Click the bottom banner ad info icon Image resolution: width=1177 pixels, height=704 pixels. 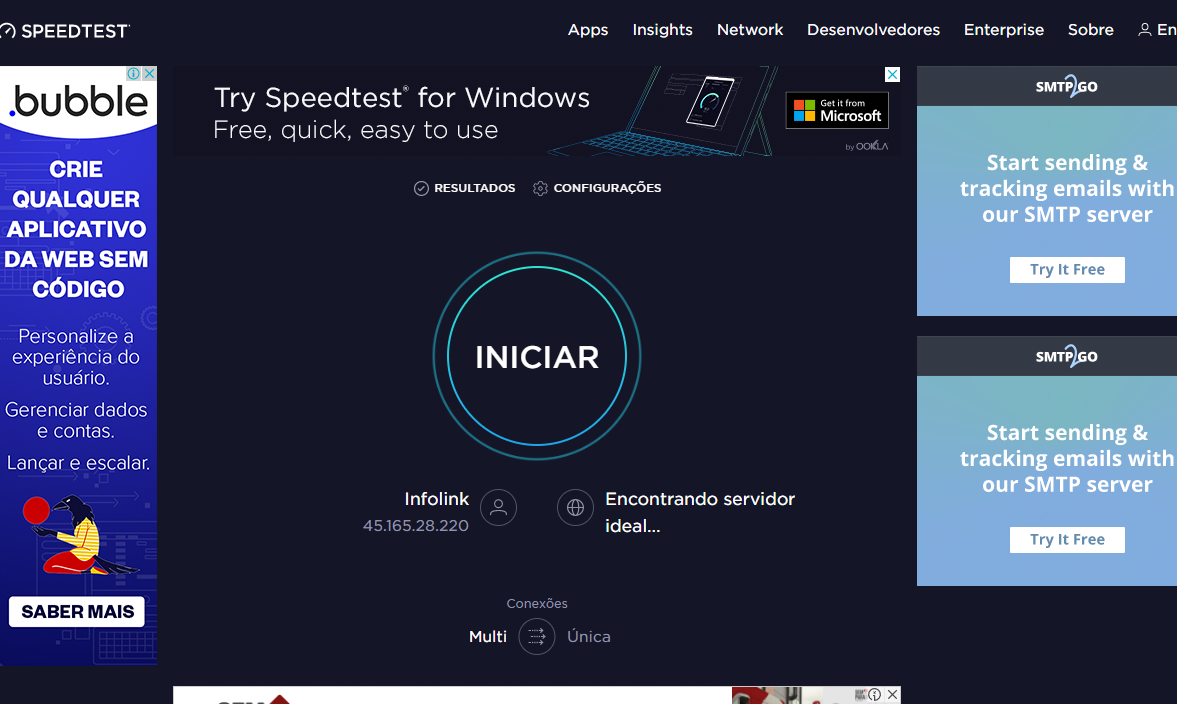tap(874, 694)
